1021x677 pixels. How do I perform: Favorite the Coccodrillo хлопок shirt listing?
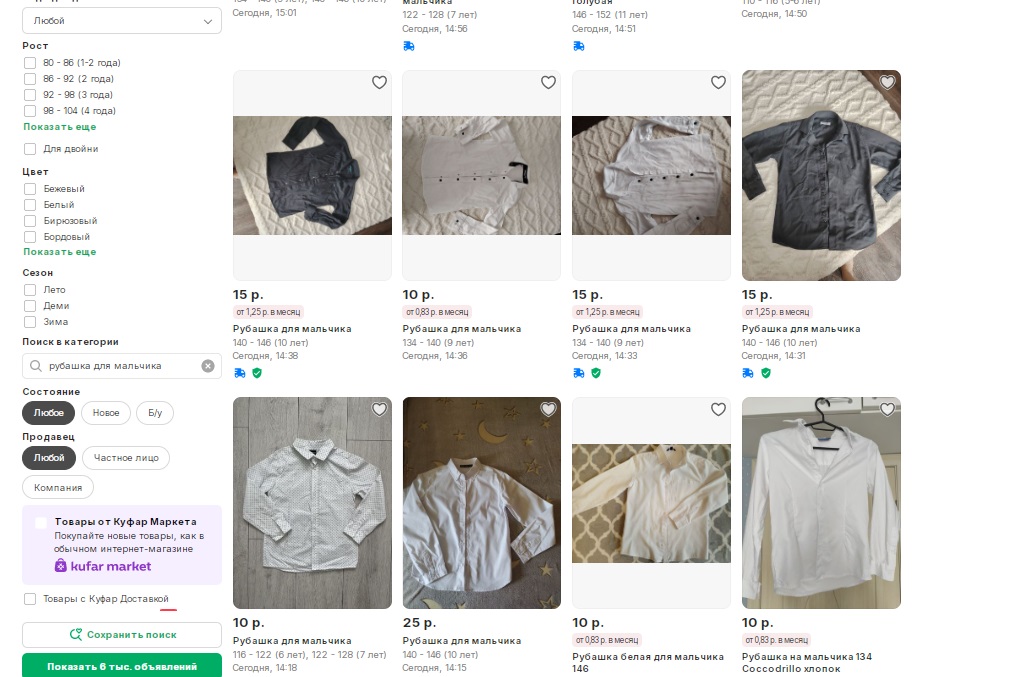(887, 409)
